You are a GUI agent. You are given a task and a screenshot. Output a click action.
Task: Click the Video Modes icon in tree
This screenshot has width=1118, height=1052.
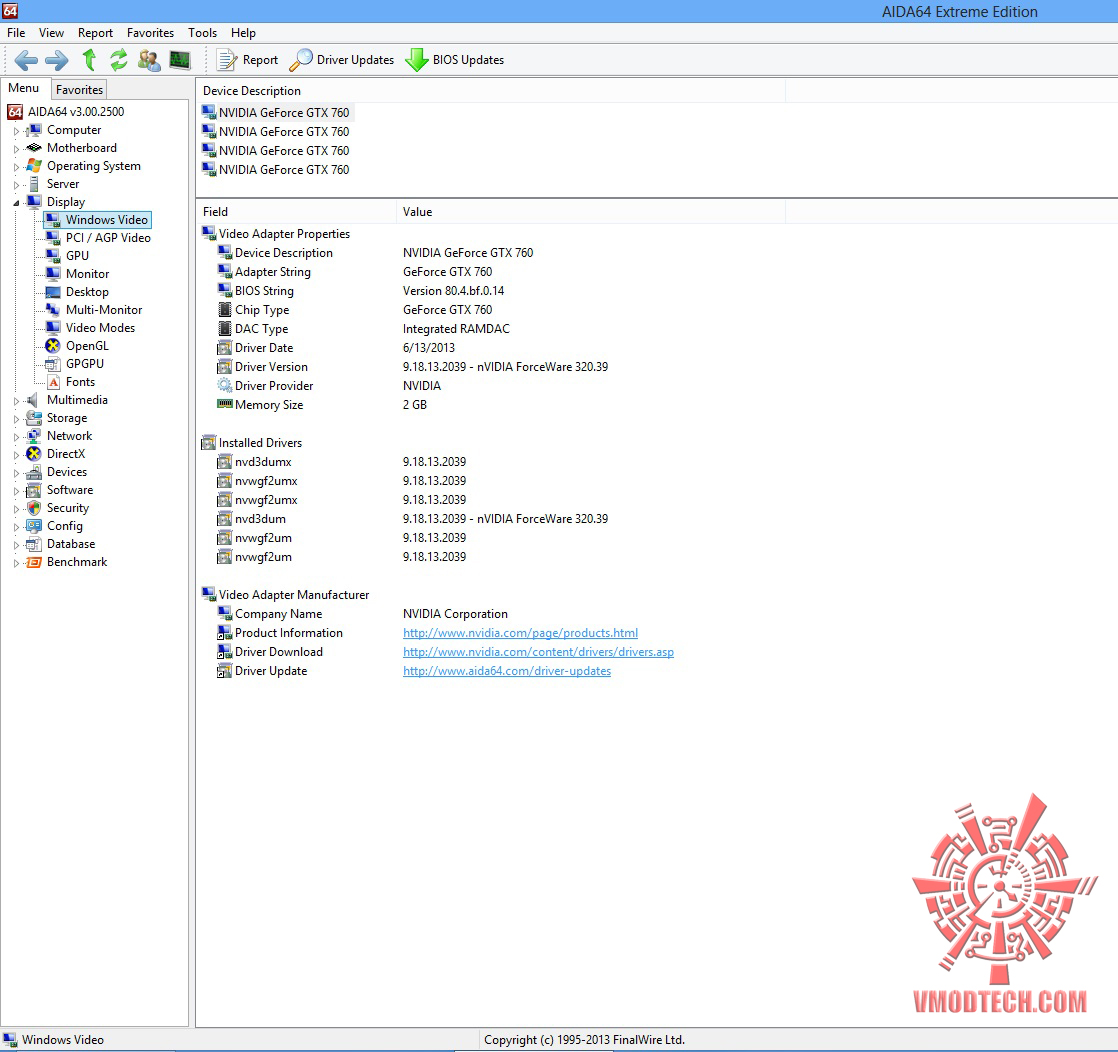click(x=53, y=327)
